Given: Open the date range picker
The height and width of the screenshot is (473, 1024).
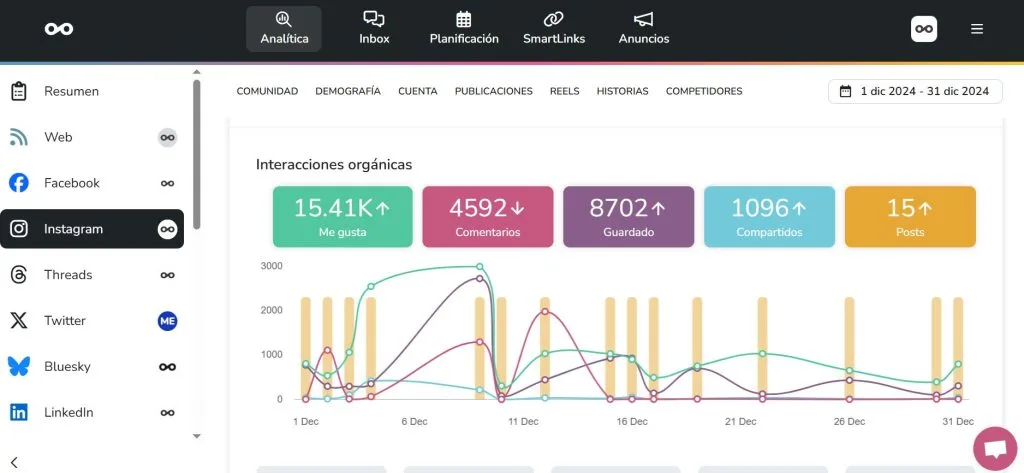Looking at the screenshot, I should tap(914, 91).
